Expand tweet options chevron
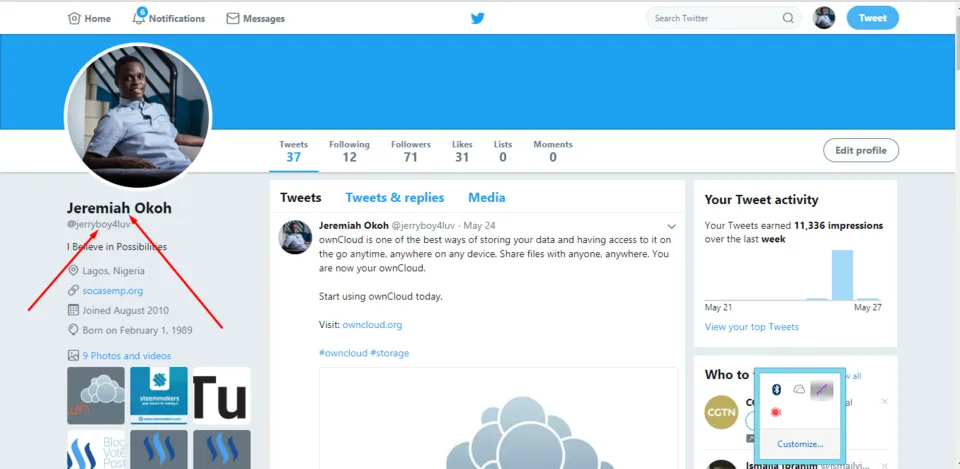Image resolution: width=960 pixels, height=469 pixels. coord(672,226)
